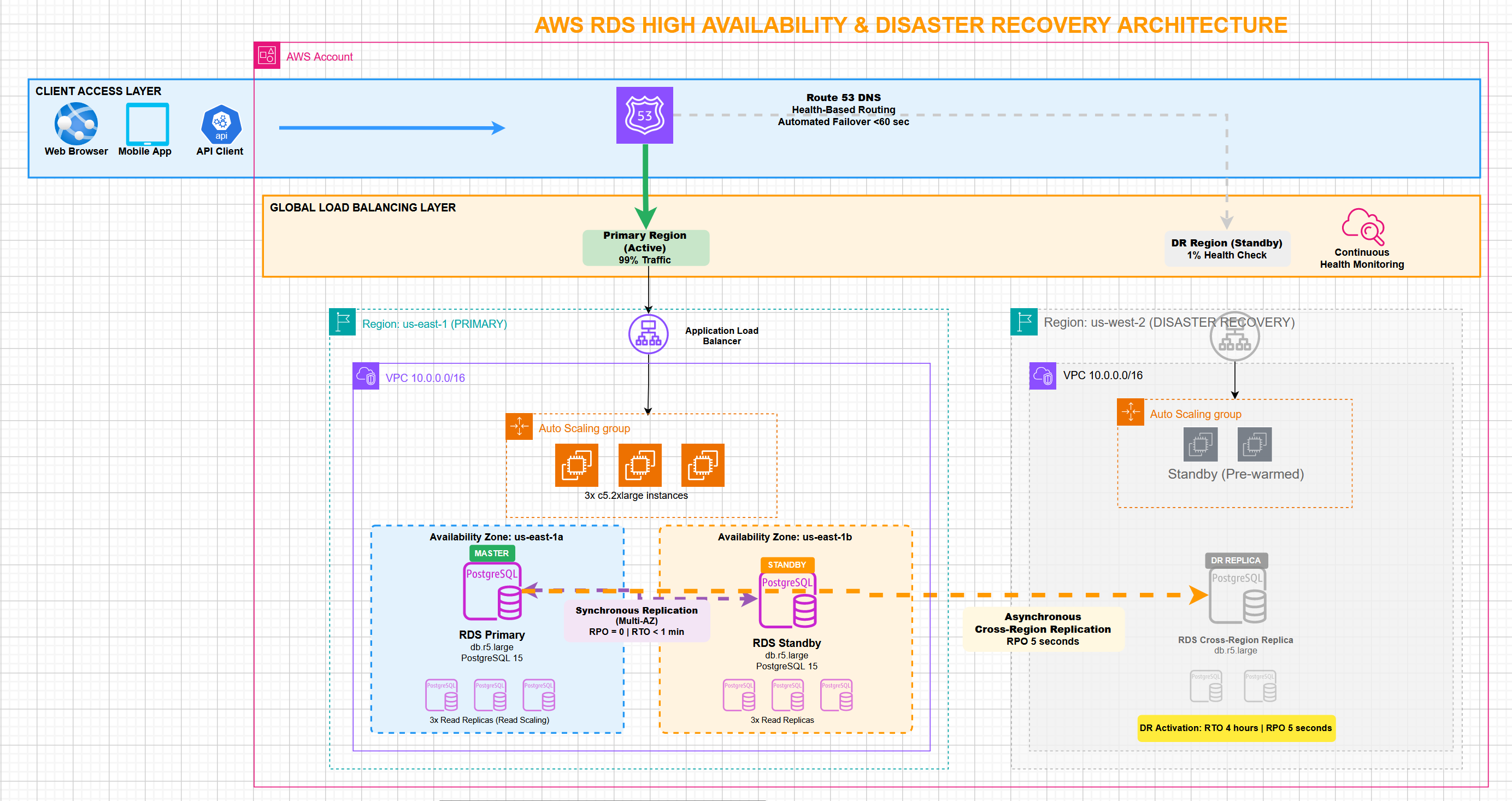Select the us-east-1 region flag icon
Image resolution: width=1512 pixels, height=801 pixels.
click(x=342, y=322)
